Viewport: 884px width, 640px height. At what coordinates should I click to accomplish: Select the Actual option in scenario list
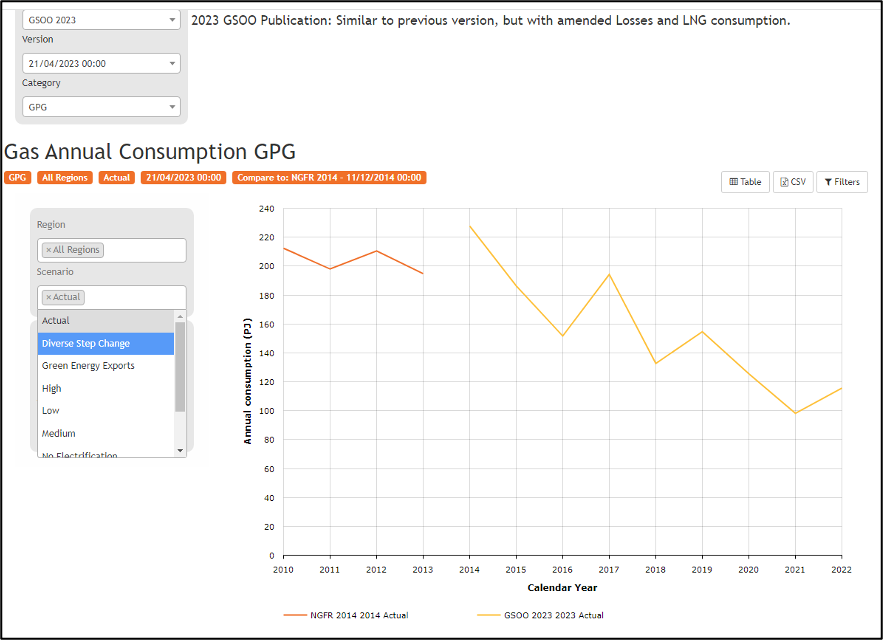pos(105,321)
